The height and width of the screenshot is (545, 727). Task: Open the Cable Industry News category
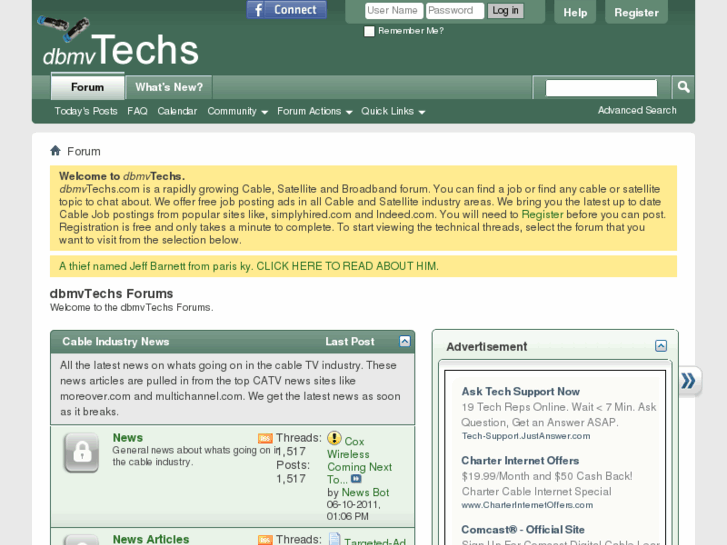[x=115, y=342]
